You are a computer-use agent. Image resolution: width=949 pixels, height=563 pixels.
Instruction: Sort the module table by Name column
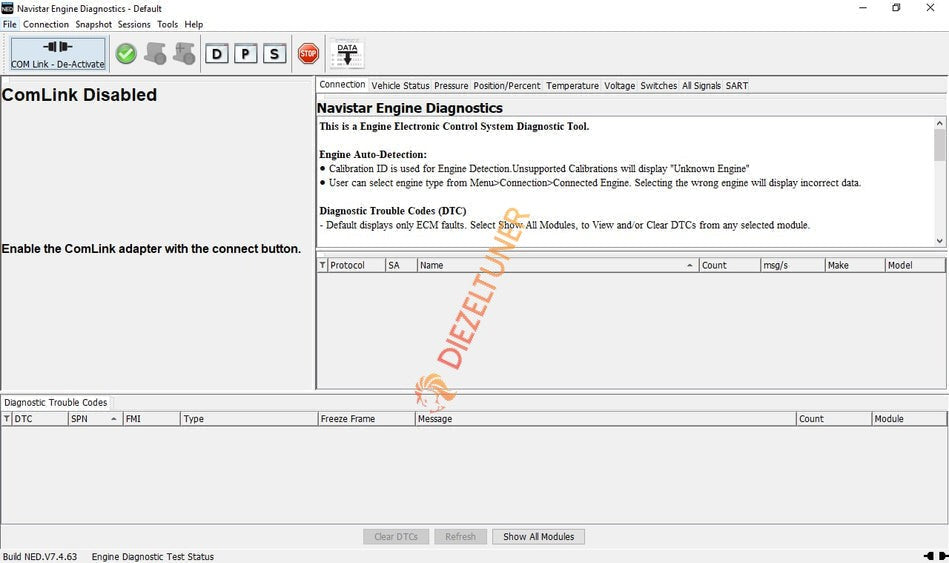click(558, 265)
